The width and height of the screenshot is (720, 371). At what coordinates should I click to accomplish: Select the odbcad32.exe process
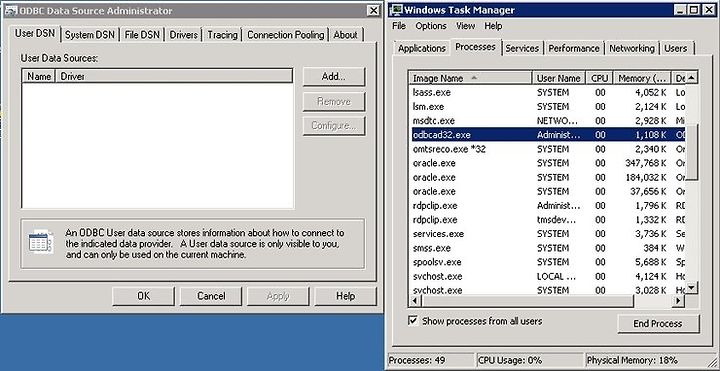pyautogui.click(x=547, y=135)
